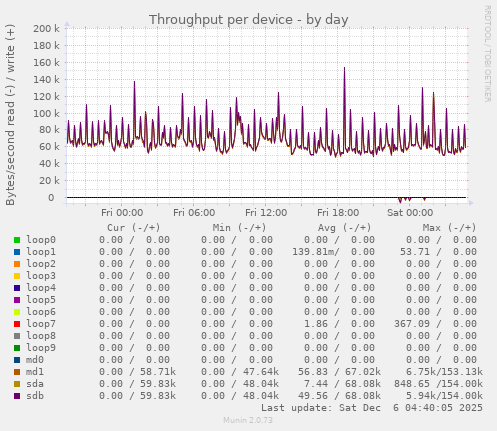Select the loop3 legend label
The image size is (497, 431).
pyautogui.click(x=41, y=276)
